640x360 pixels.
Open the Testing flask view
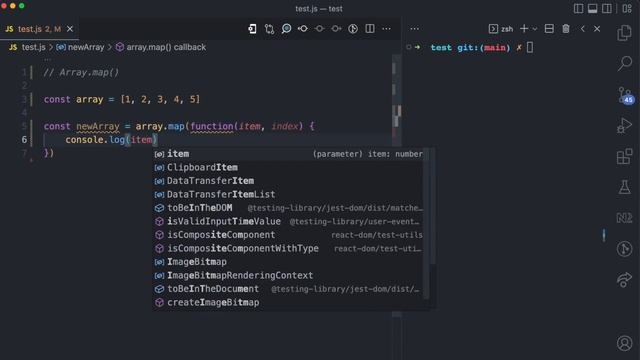(x=624, y=187)
